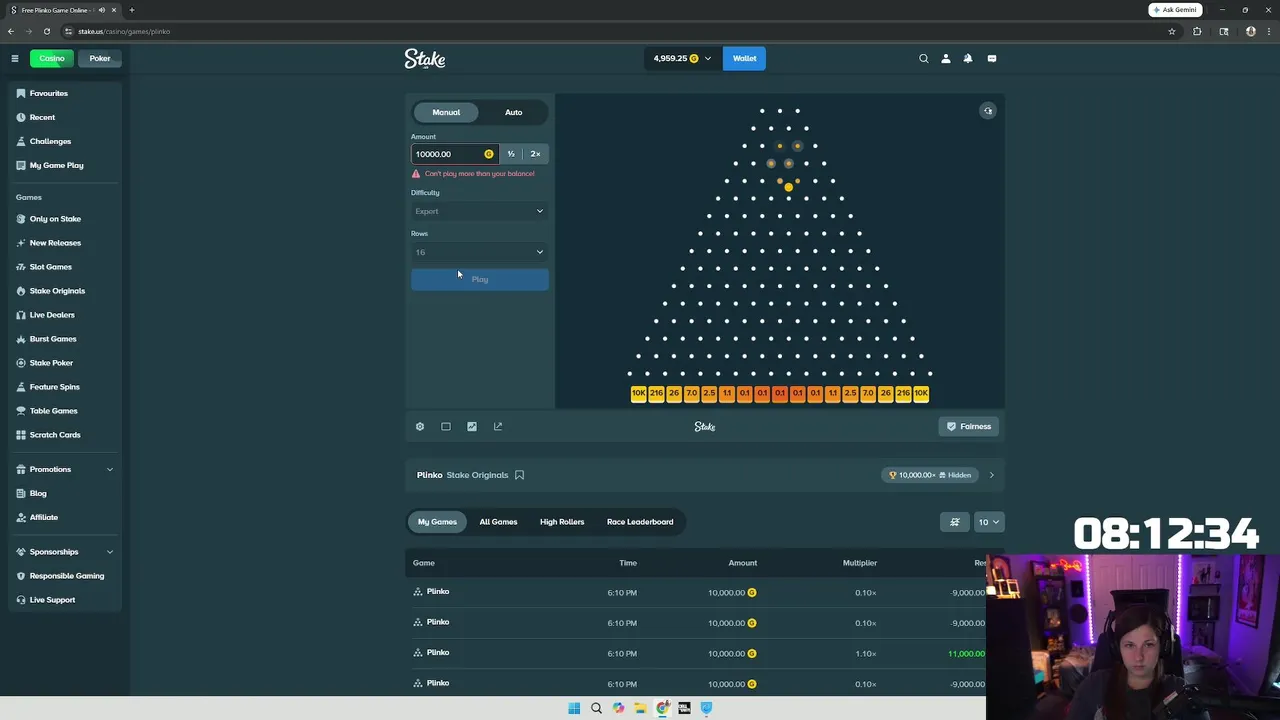
Task: Open Chrome from the taskbar
Action: pyautogui.click(x=662, y=708)
